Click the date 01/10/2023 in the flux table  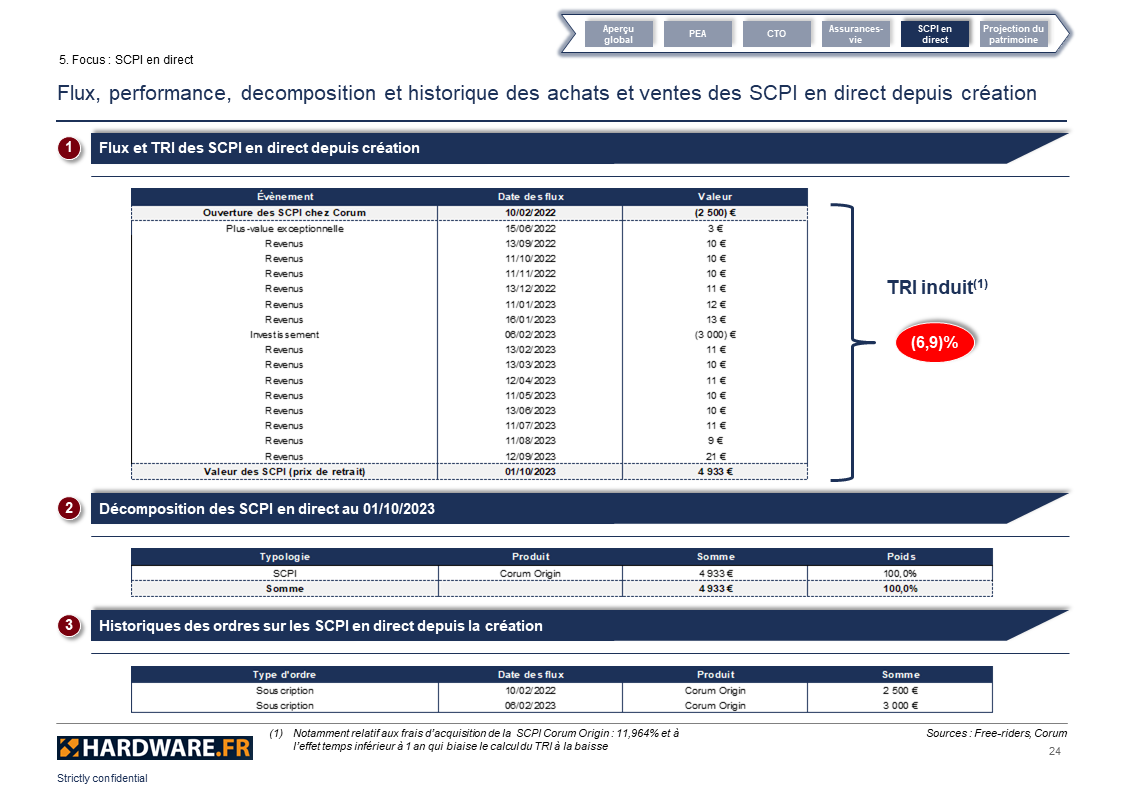click(x=530, y=471)
